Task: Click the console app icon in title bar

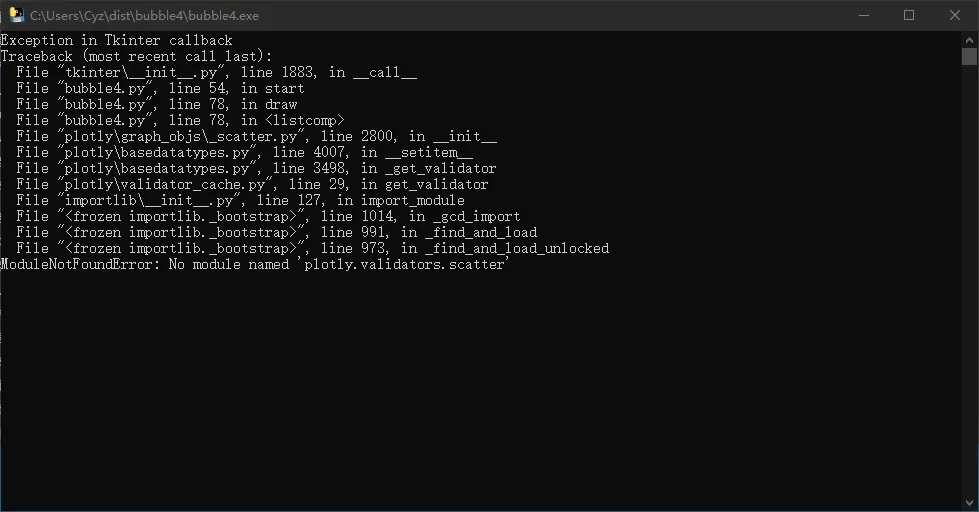Action: pyautogui.click(x=16, y=15)
